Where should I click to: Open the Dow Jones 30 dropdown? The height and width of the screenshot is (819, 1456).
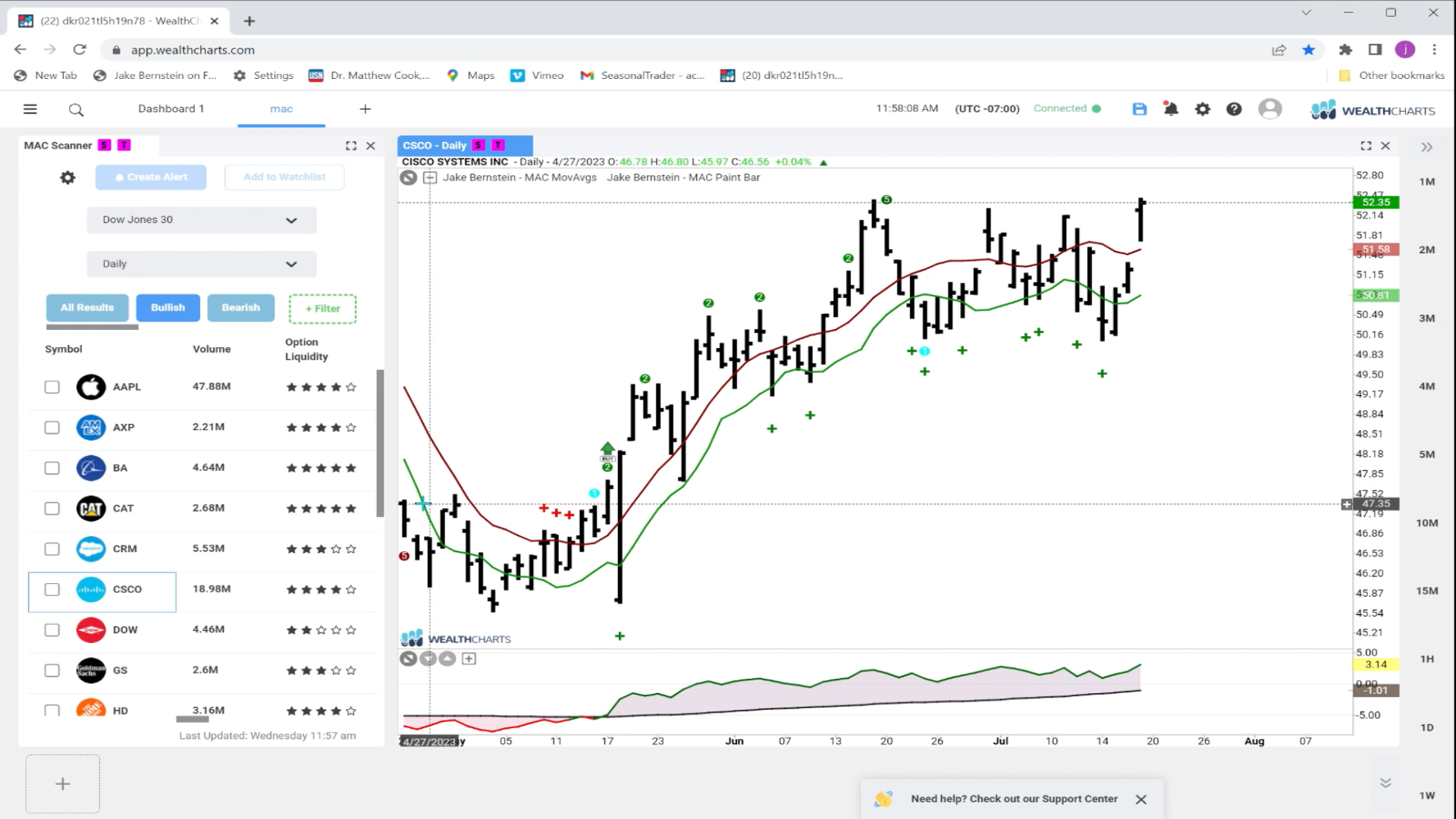(201, 220)
